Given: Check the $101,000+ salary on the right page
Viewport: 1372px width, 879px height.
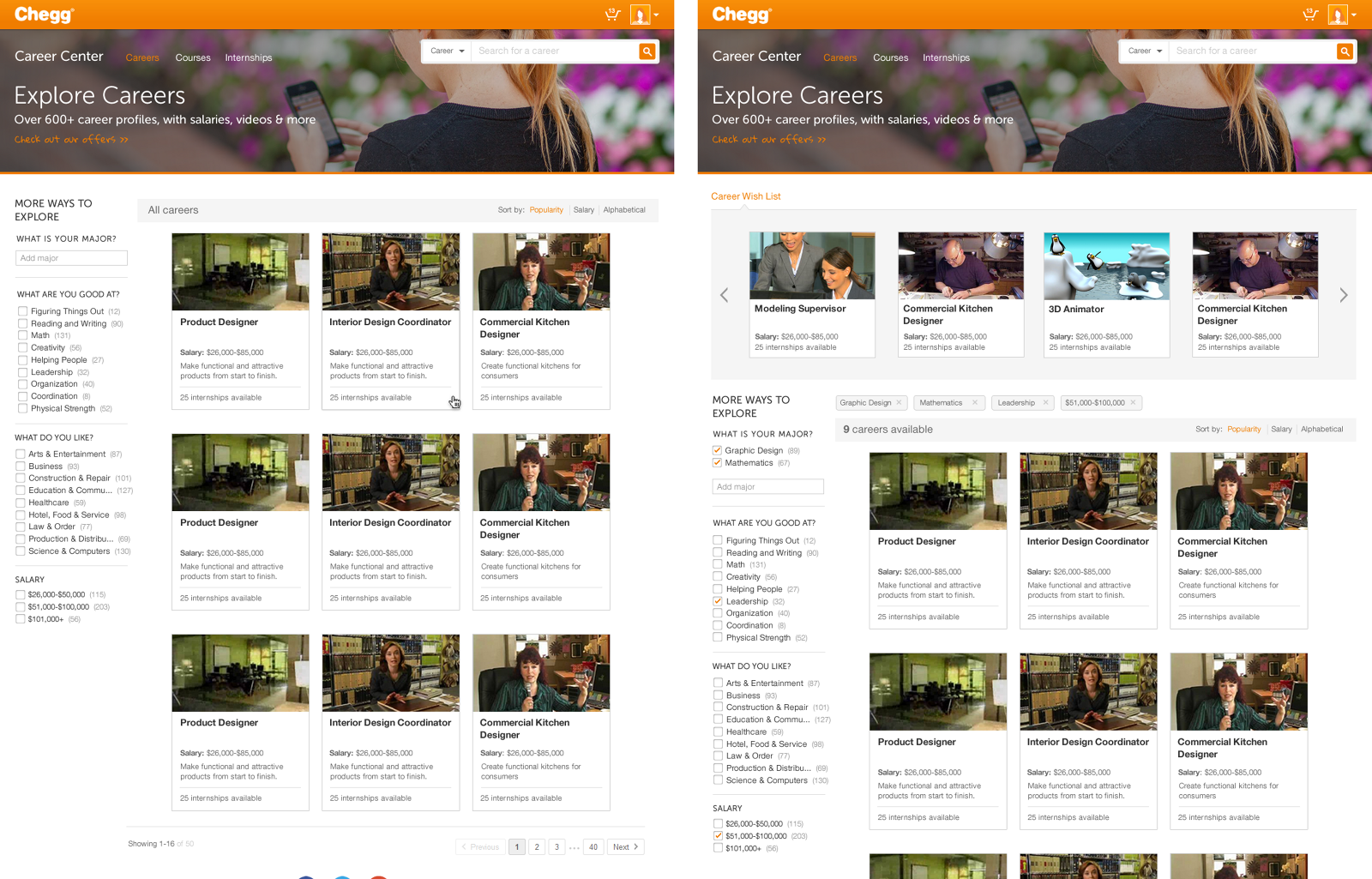Looking at the screenshot, I should tap(718, 848).
